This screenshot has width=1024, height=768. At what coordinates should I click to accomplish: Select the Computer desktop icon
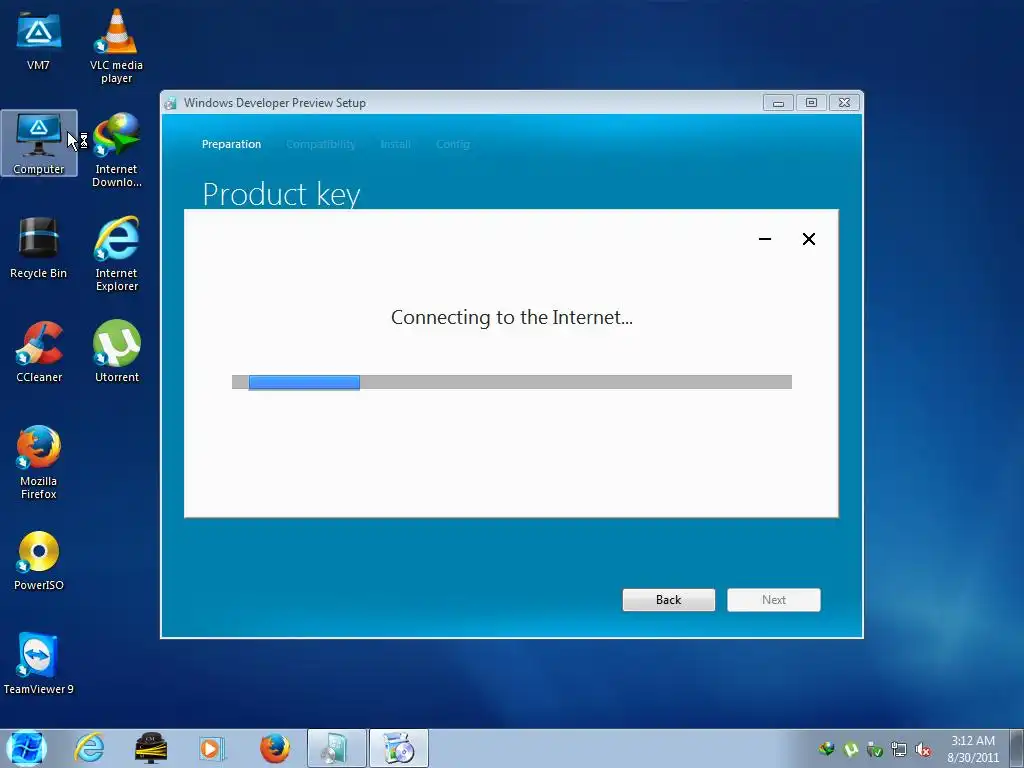pos(39,144)
